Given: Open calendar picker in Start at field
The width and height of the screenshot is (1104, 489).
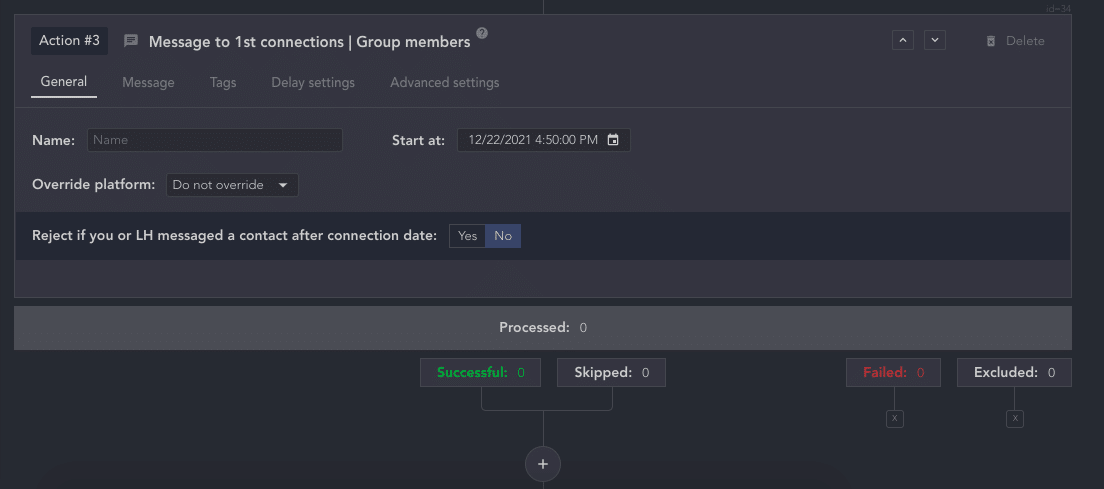Looking at the screenshot, I should tap(613, 140).
